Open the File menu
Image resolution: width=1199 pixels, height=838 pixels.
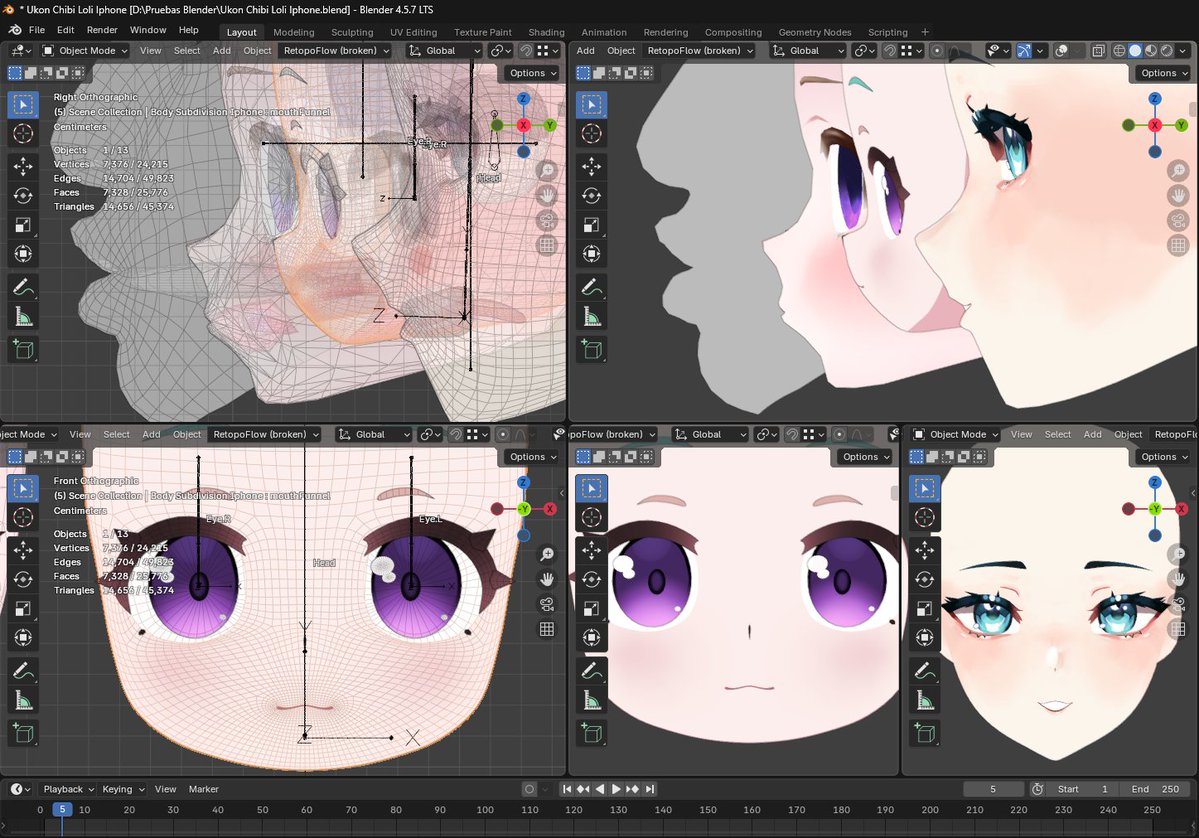click(37, 30)
